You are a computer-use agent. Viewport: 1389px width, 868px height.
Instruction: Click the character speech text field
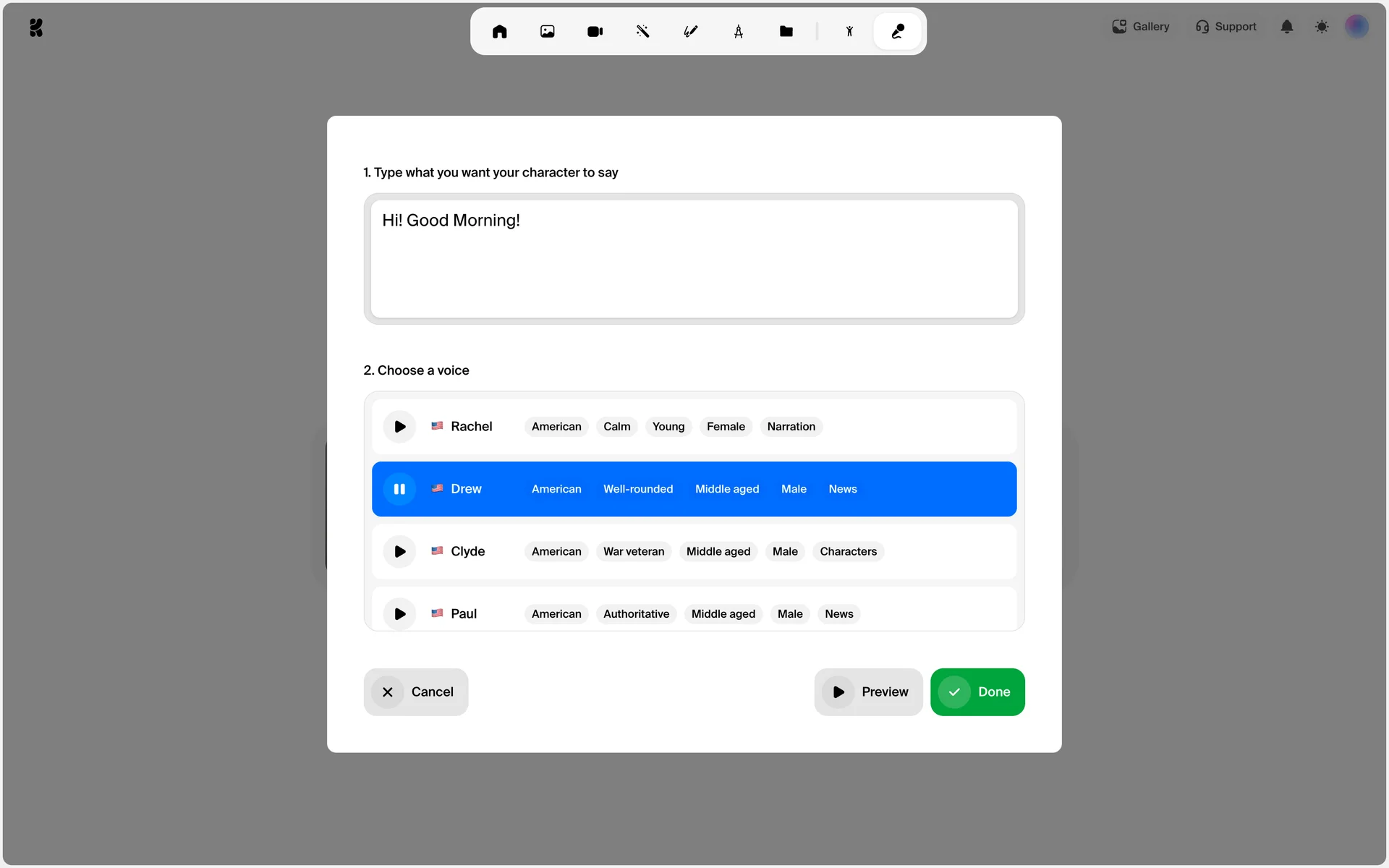[x=694, y=259]
